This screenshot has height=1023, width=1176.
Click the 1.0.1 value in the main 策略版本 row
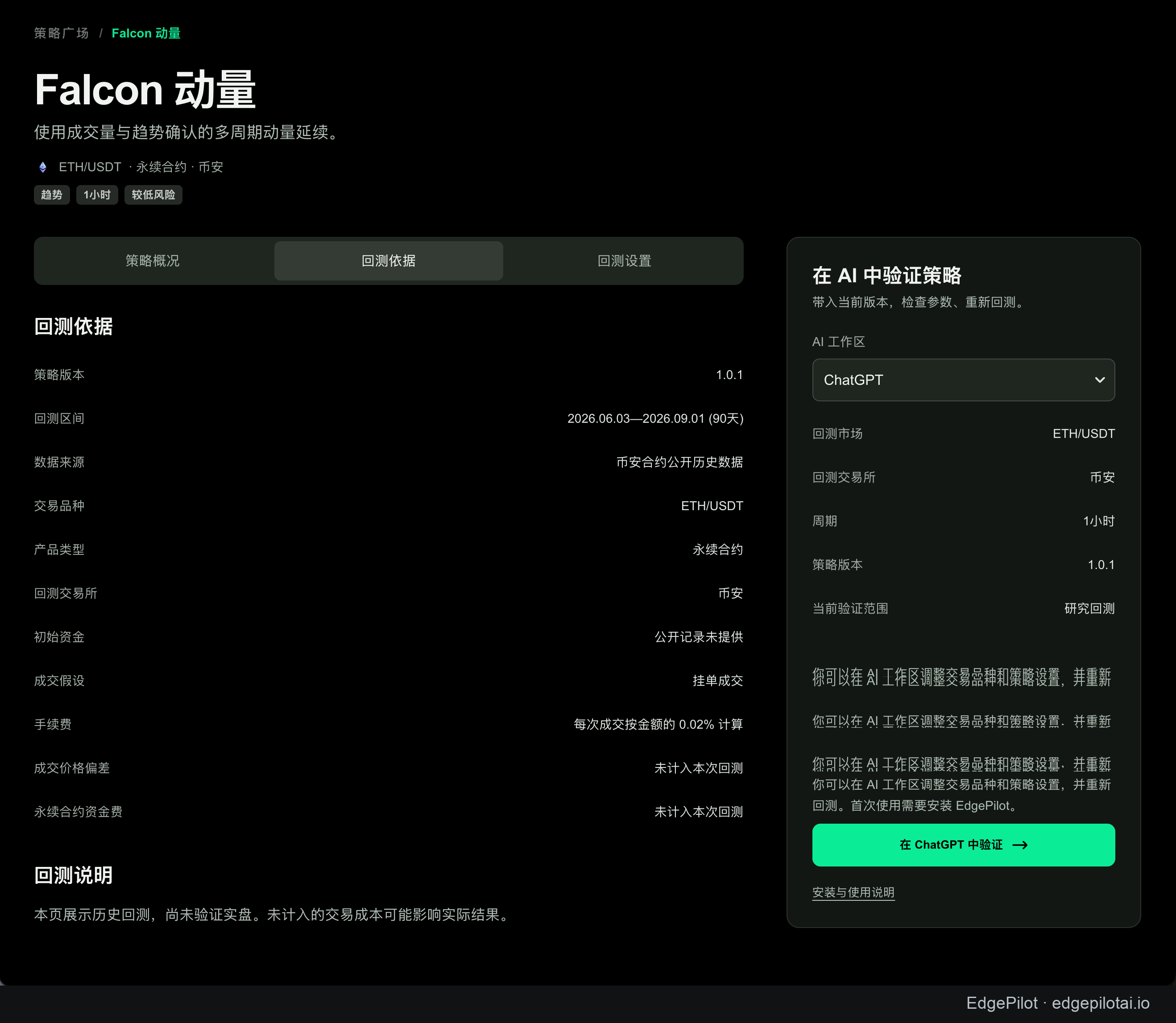pos(729,375)
